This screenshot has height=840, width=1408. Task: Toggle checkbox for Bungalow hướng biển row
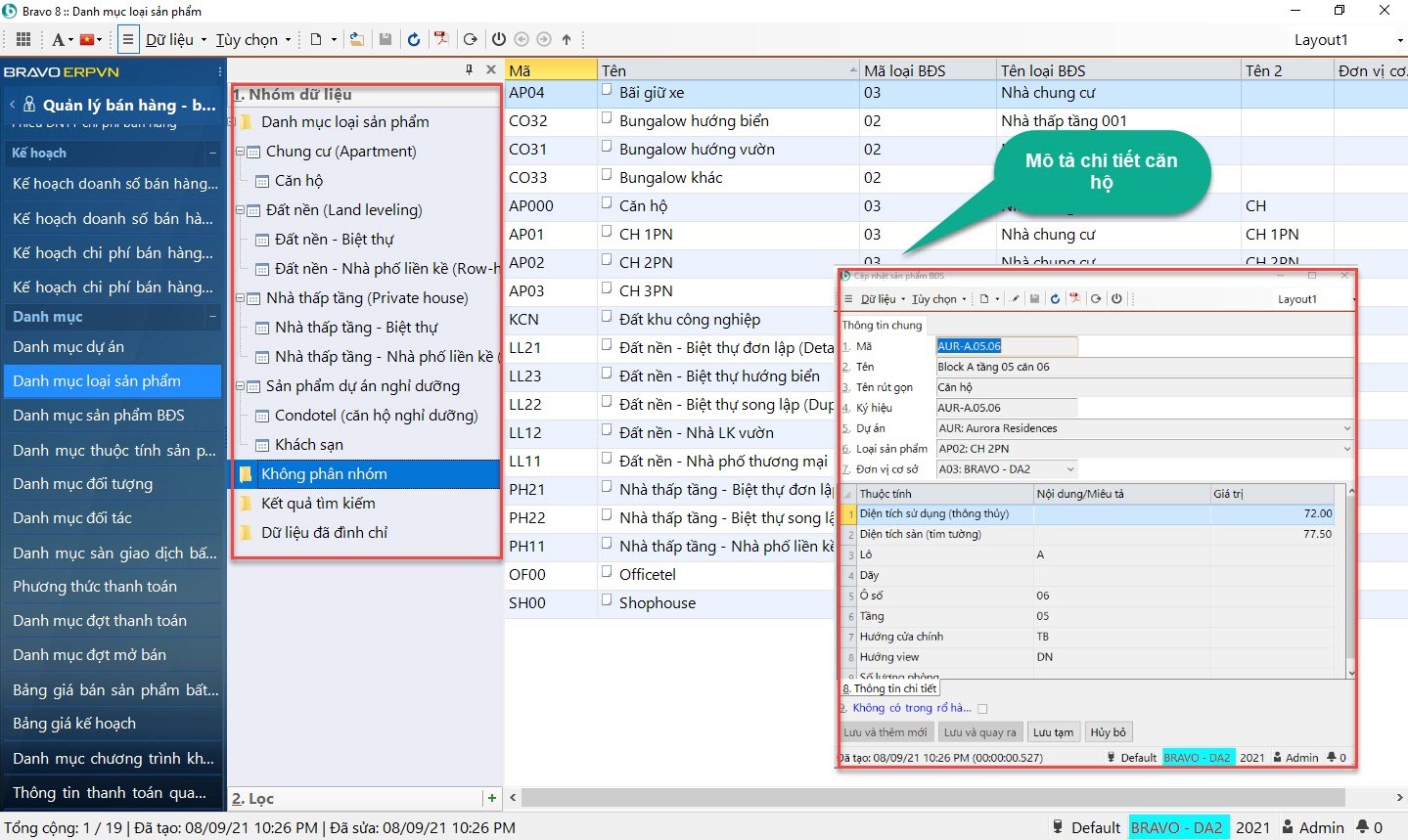pyautogui.click(x=607, y=120)
